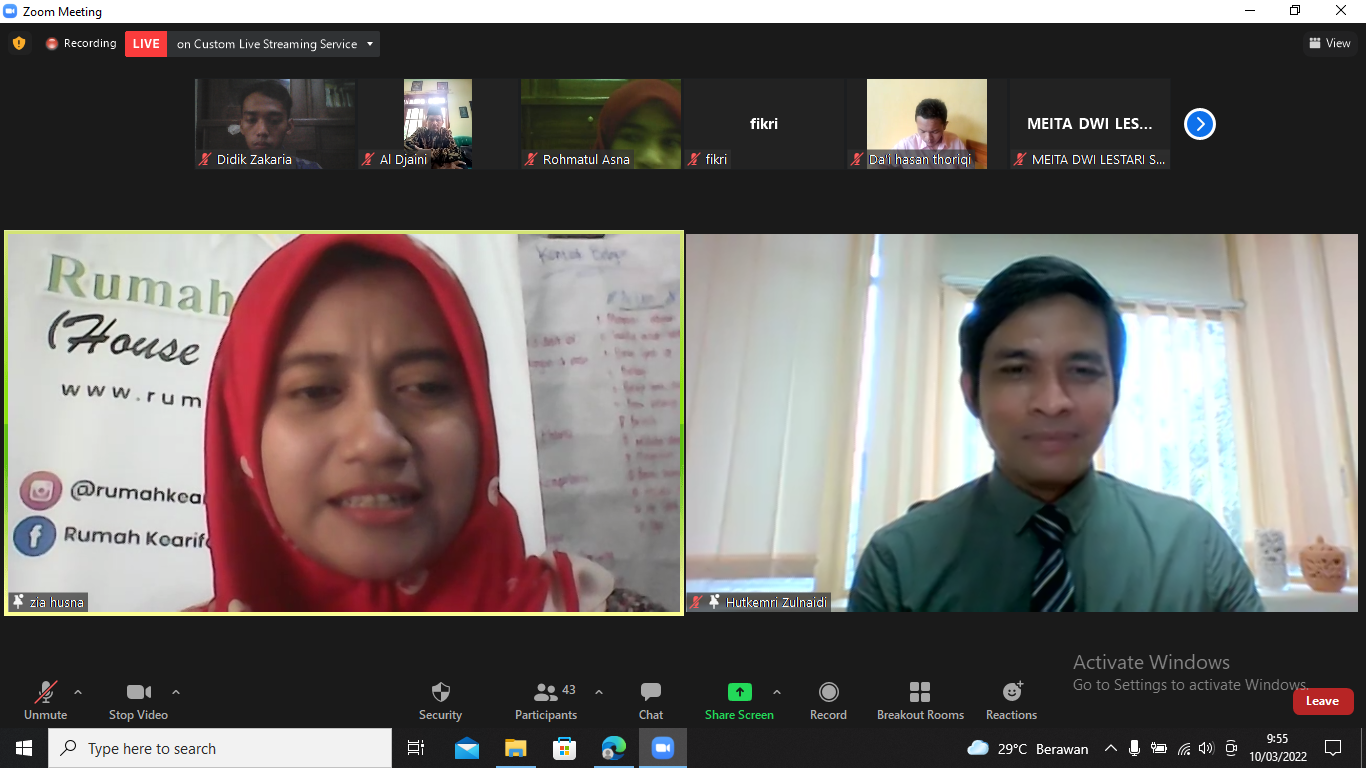Open tray Wi-Fi network settings
1366x768 pixels.
[x=1184, y=748]
